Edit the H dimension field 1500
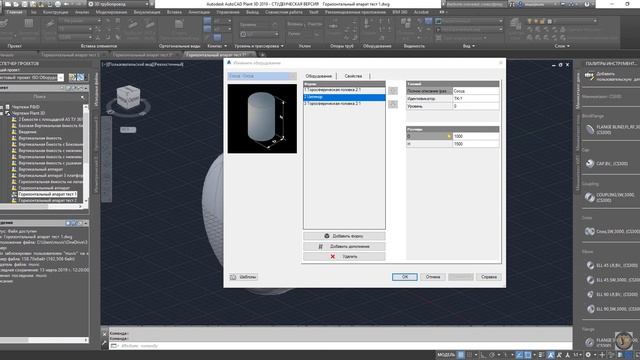The height and width of the screenshot is (360, 640). pos(476,144)
